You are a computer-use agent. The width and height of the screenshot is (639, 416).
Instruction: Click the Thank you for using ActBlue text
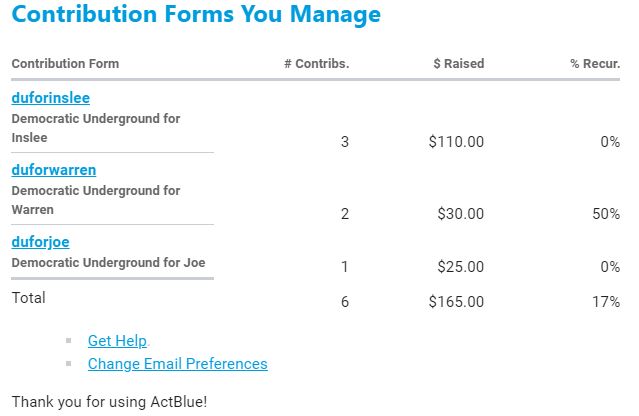click(x=109, y=402)
